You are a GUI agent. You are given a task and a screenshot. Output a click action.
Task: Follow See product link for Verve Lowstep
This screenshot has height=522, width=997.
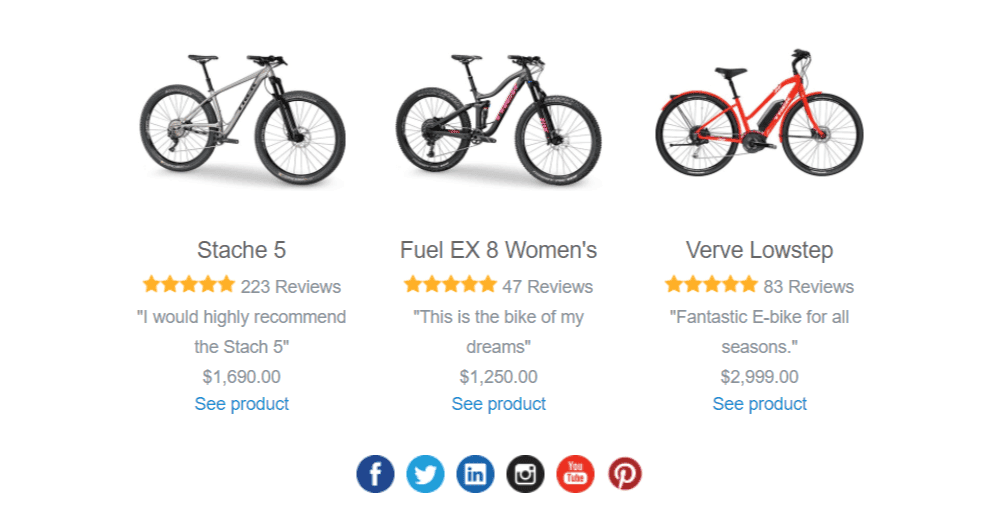coord(759,404)
